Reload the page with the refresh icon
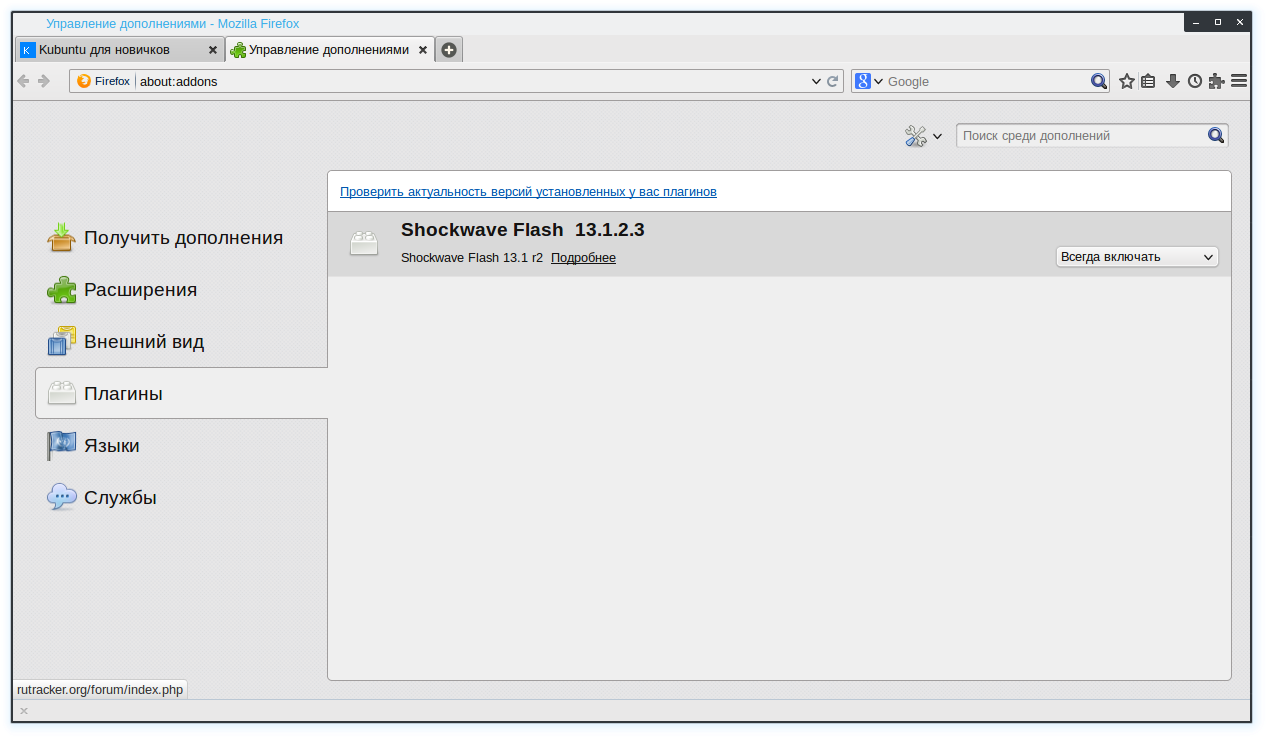1268x744 pixels. 832,81
